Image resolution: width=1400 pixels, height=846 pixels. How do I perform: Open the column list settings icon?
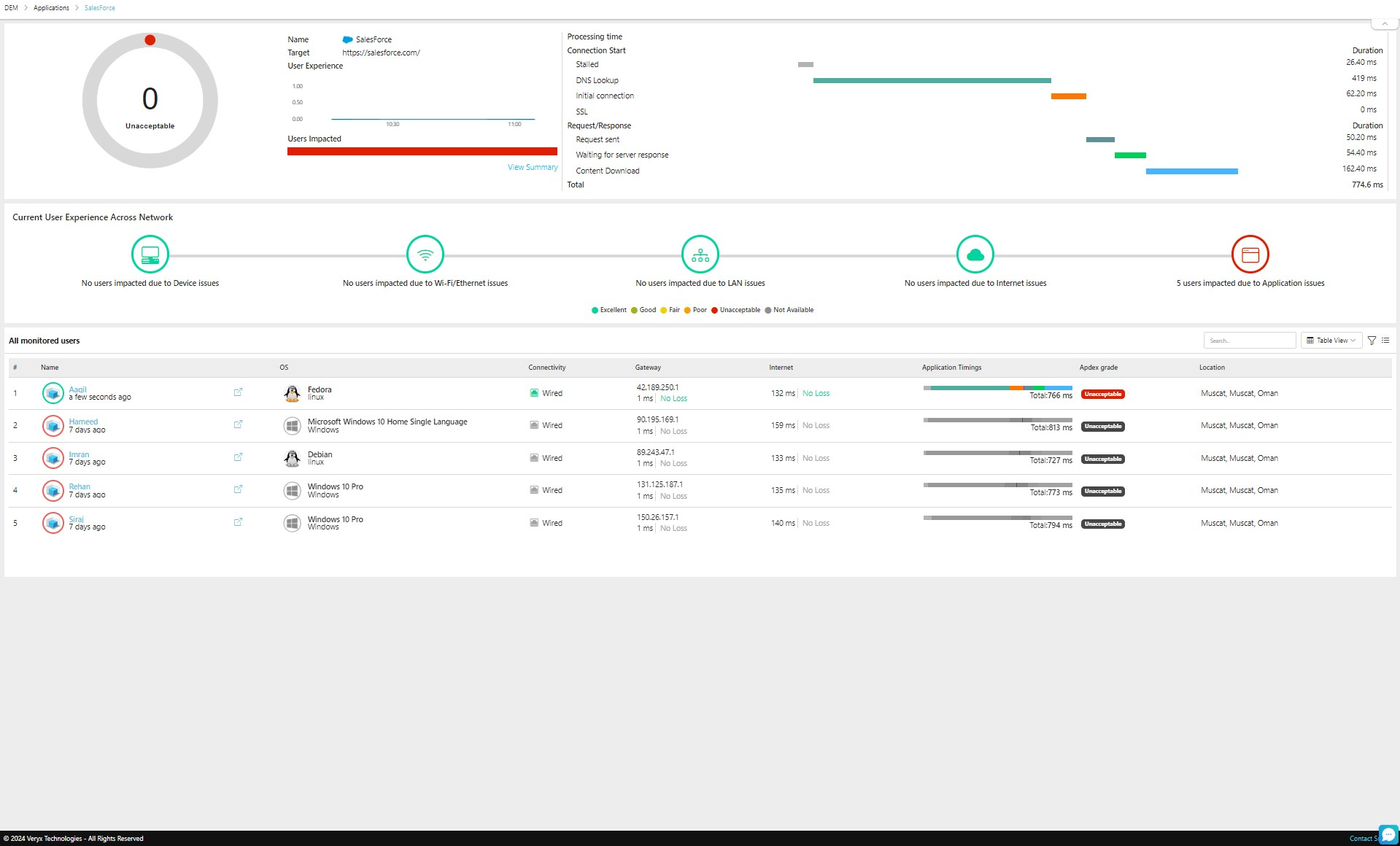[x=1385, y=341]
